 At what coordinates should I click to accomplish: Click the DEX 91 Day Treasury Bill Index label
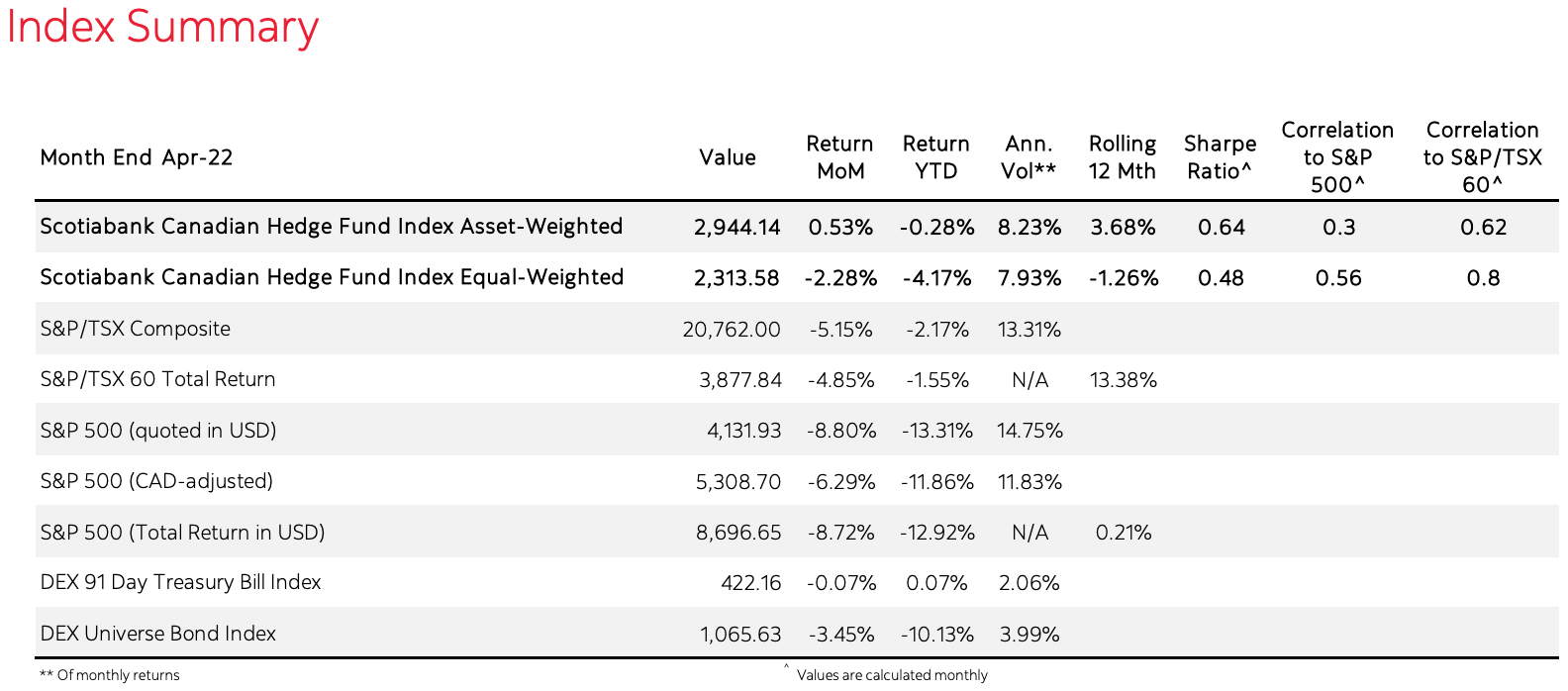pos(181,582)
